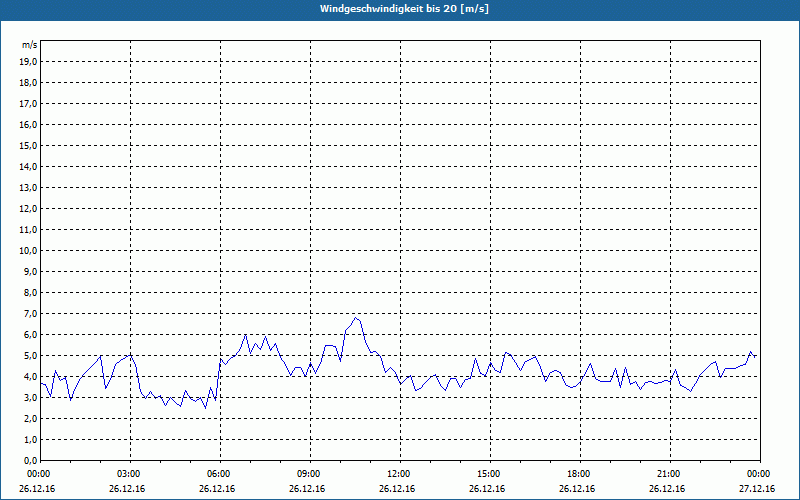Select the "06:00" time label
The width and height of the screenshot is (800, 500).
coord(220,474)
